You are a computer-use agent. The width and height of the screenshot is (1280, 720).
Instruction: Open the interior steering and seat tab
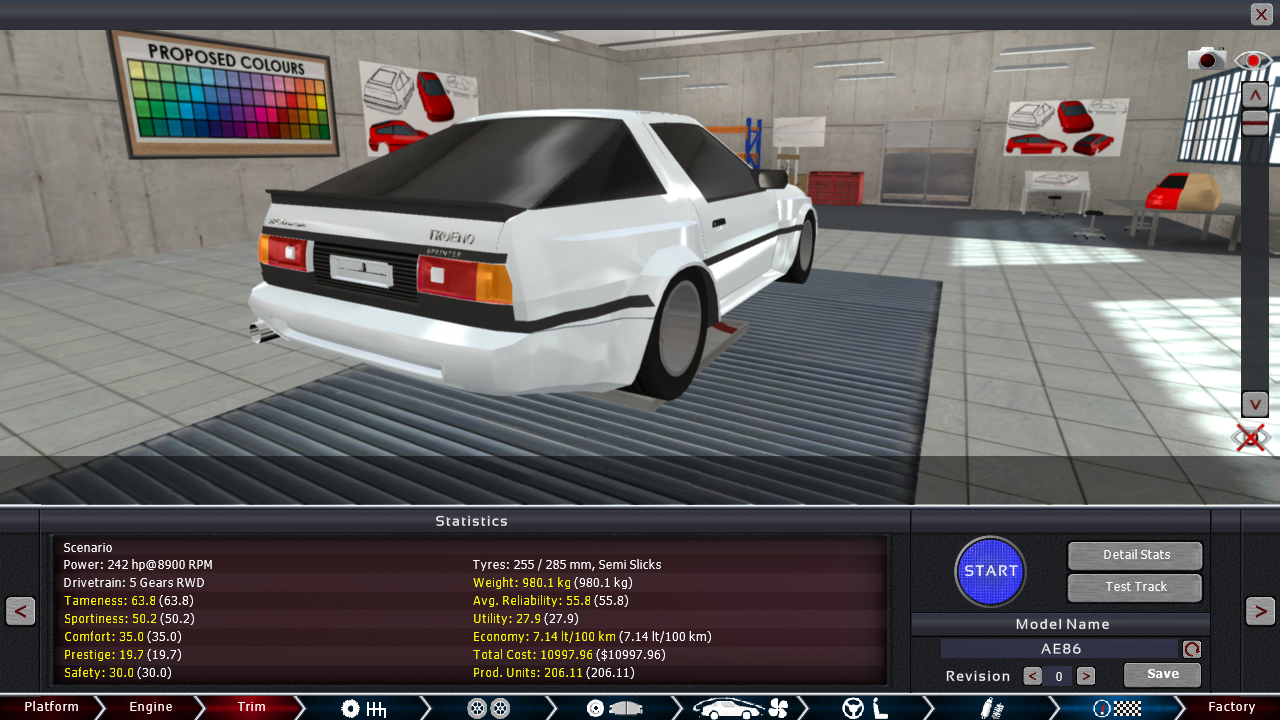(x=865, y=708)
